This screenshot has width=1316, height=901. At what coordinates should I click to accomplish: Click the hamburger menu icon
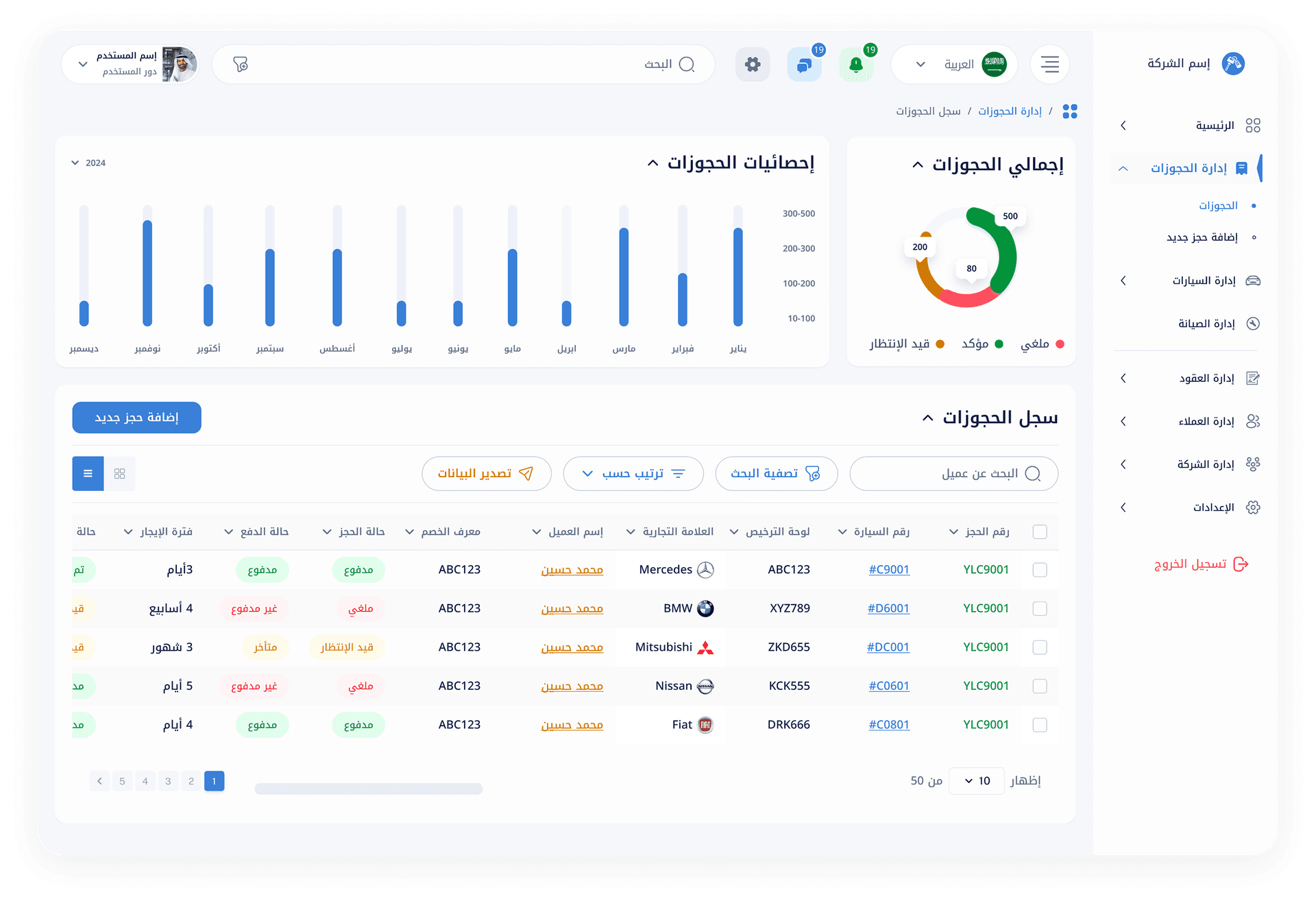pos(1049,64)
